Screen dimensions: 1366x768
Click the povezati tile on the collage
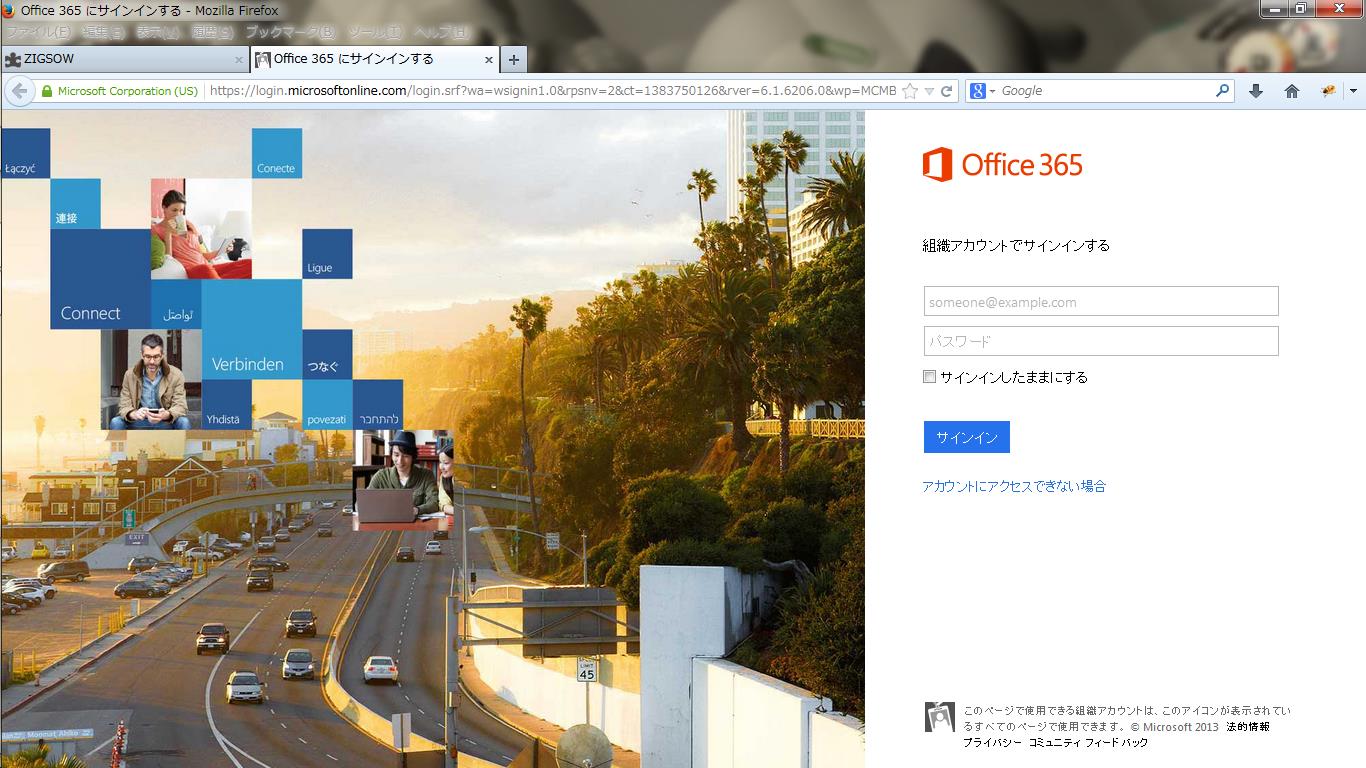point(327,405)
